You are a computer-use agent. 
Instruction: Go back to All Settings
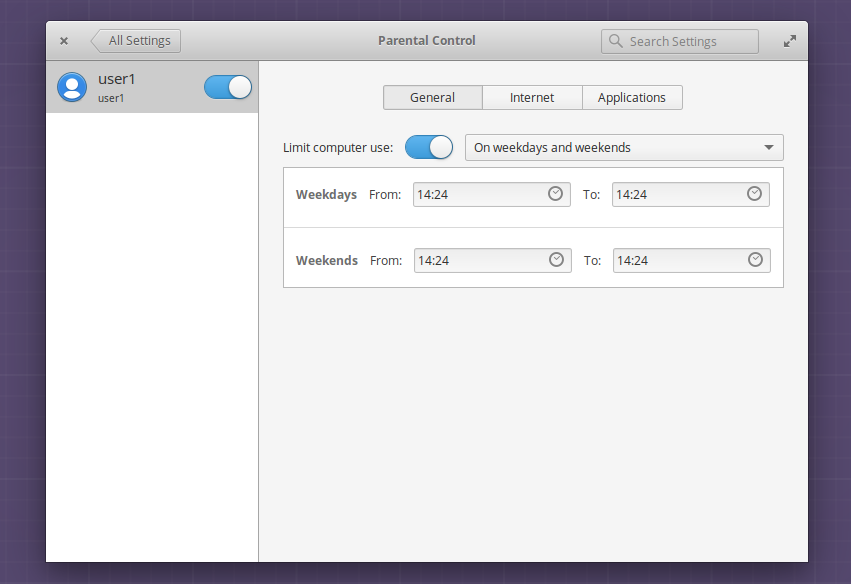pos(136,41)
